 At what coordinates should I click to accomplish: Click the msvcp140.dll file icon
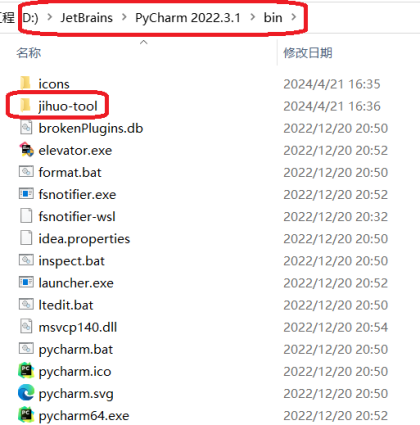coord(26,327)
